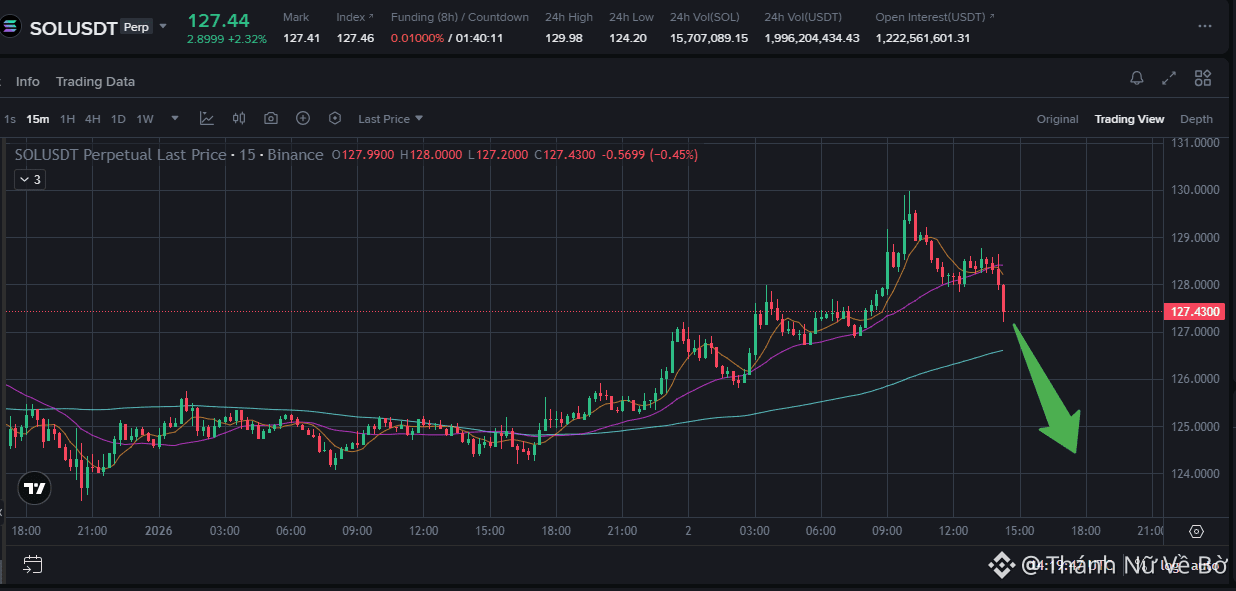
Task: Change the candlestick chart style
Action: pyautogui.click(x=239, y=118)
